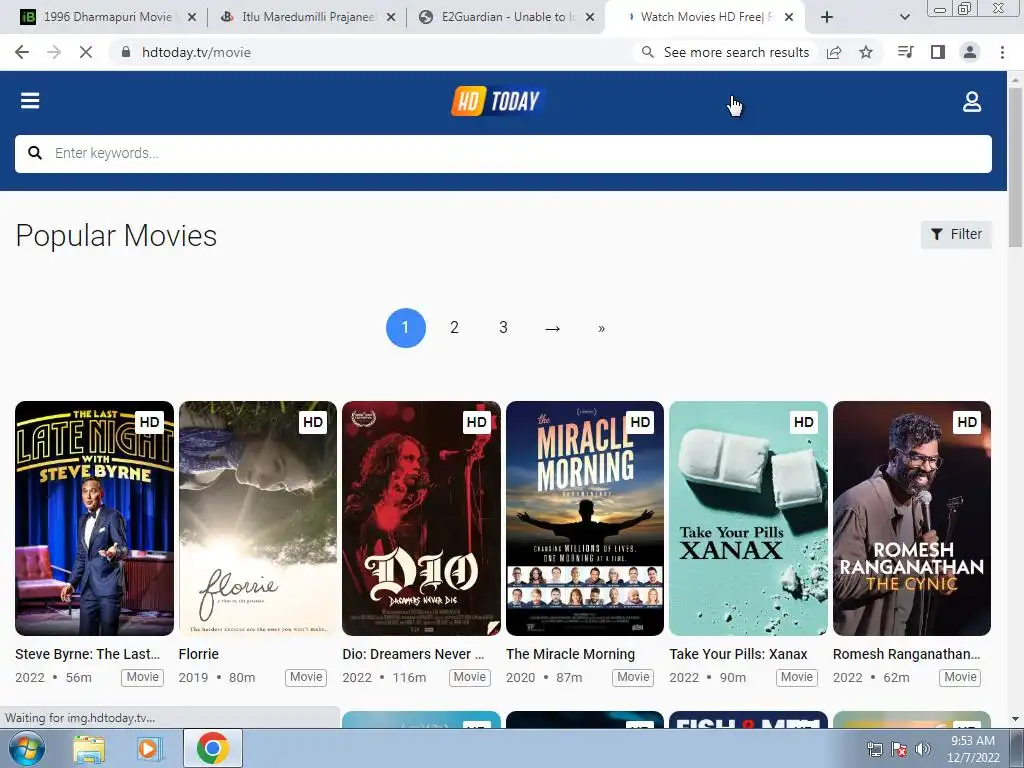The image size is (1024, 768).
Task: Bookmark this page with the star icon
Action: (866, 52)
